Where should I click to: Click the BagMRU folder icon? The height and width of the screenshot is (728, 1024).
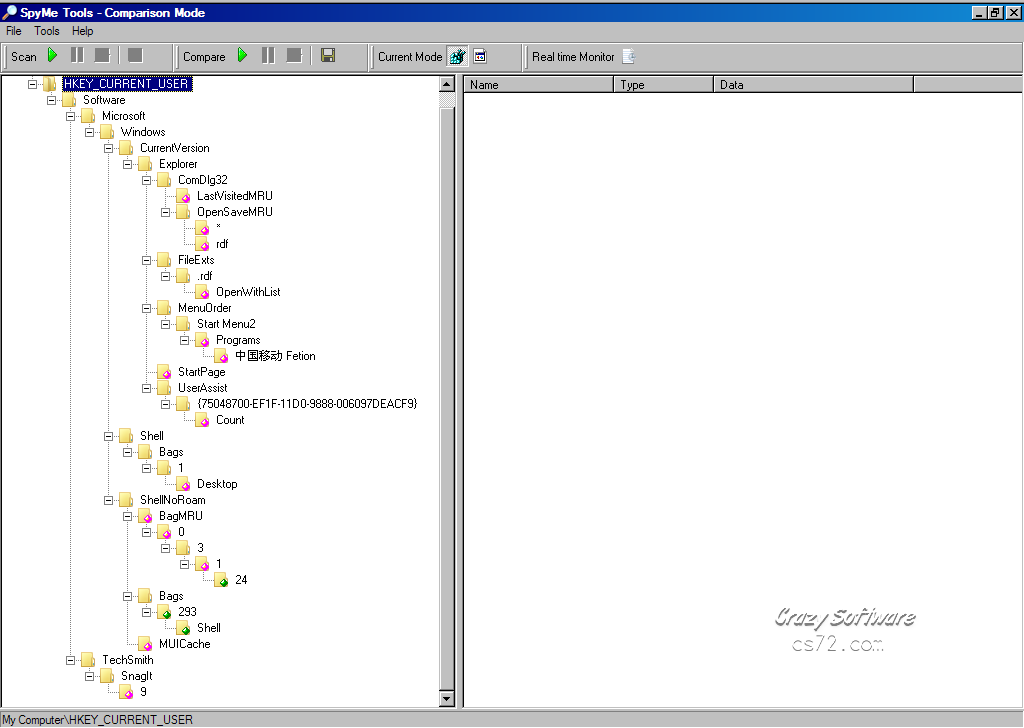click(145, 516)
